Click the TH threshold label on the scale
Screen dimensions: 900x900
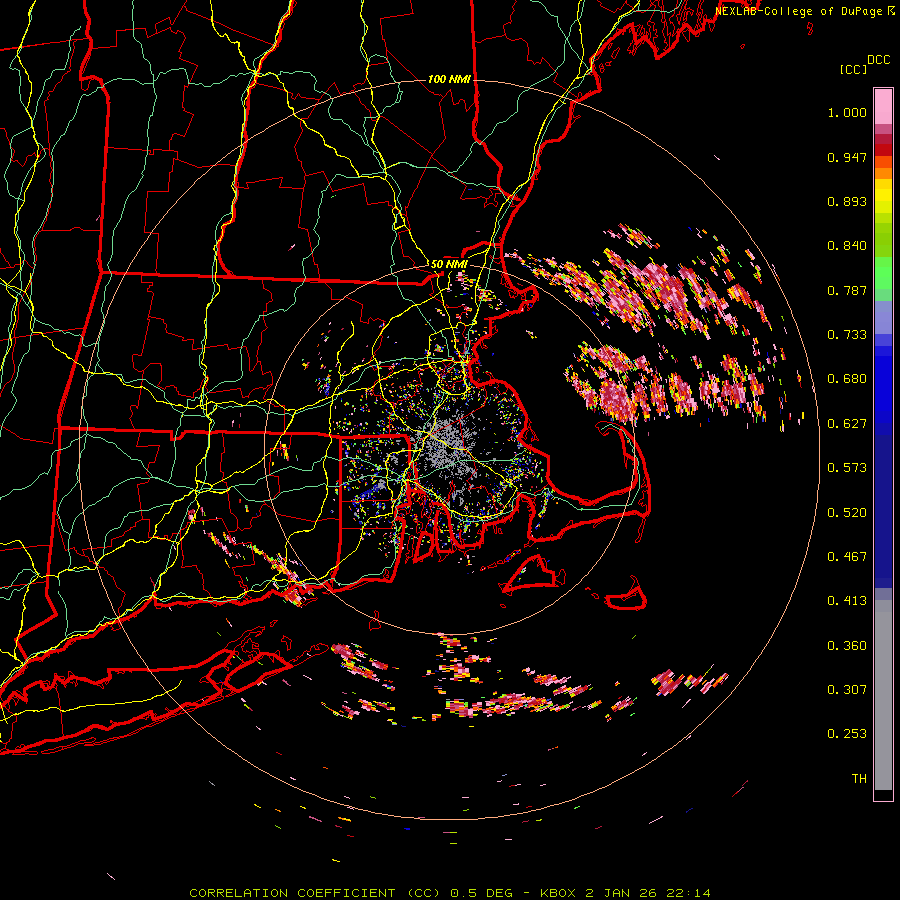pos(859,779)
